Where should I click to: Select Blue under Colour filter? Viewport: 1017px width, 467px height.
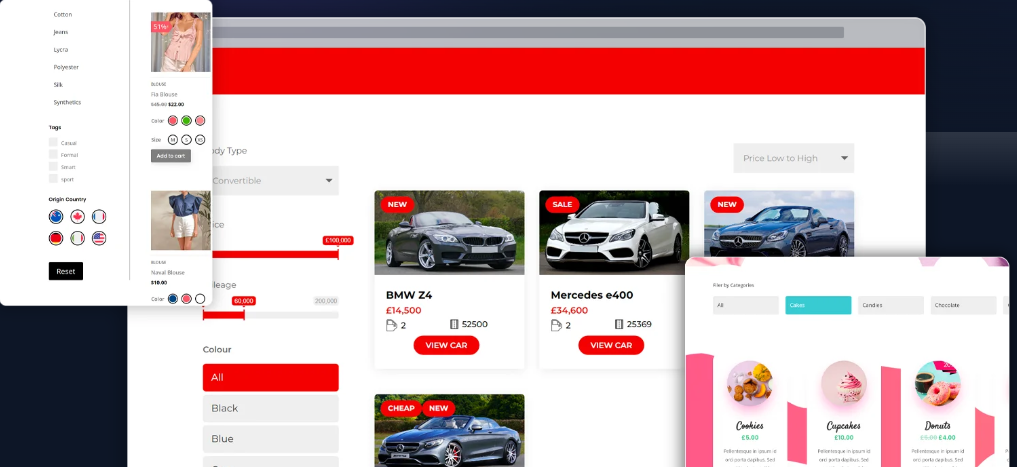(270, 439)
